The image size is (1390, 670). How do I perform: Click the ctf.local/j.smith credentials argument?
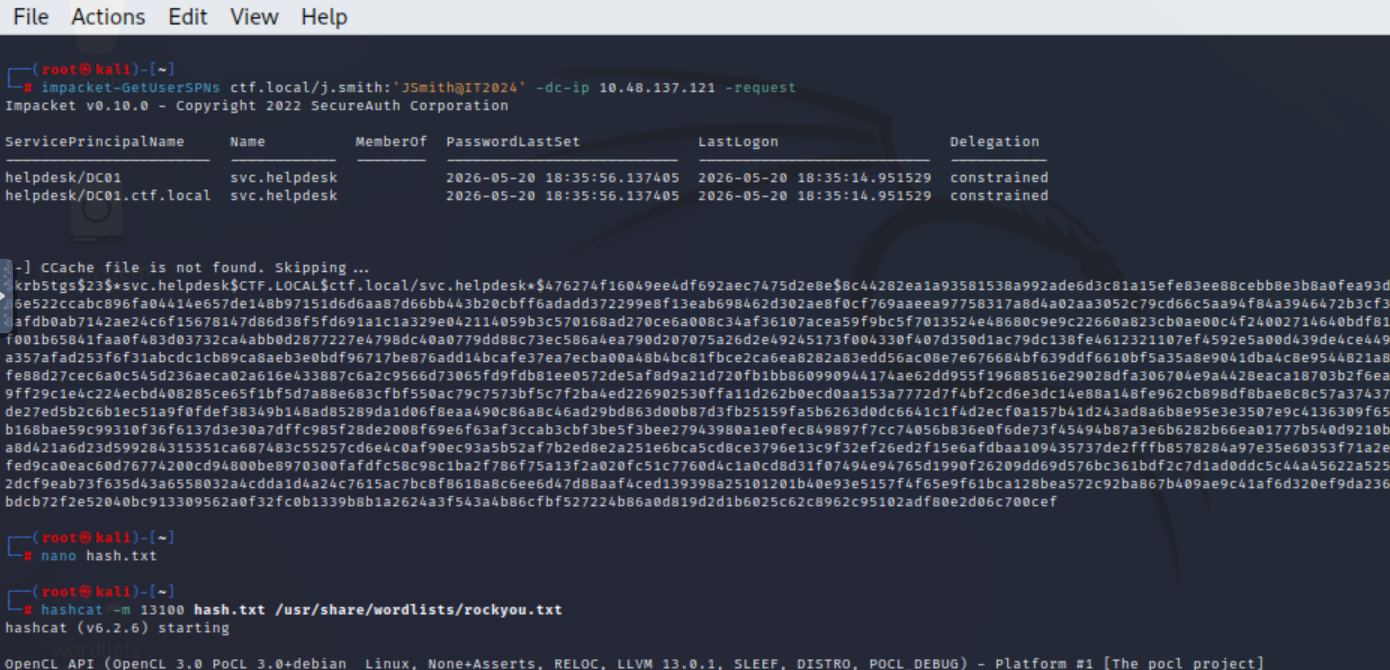(378, 88)
